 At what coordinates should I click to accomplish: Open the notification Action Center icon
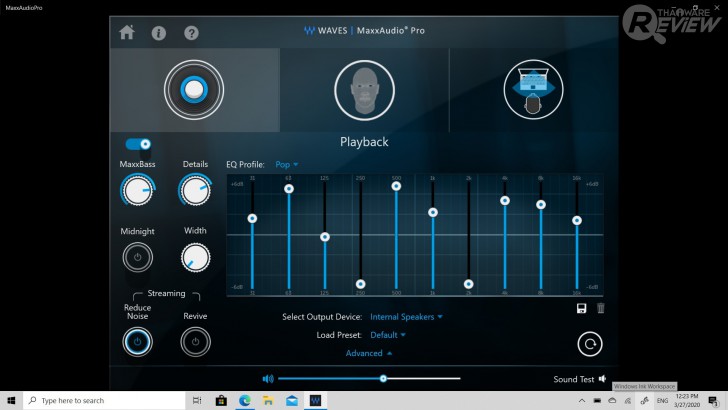click(x=714, y=401)
